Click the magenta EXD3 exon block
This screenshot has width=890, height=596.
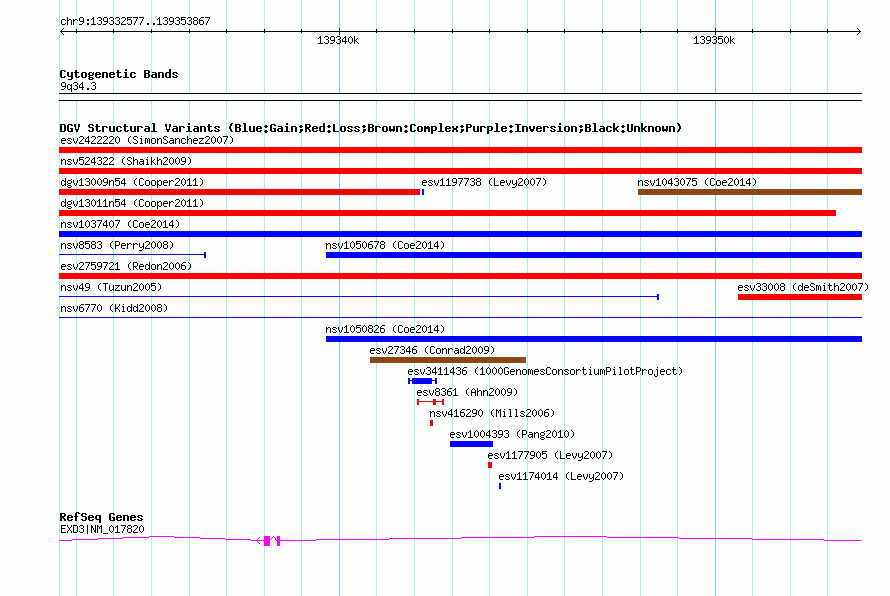click(267, 541)
